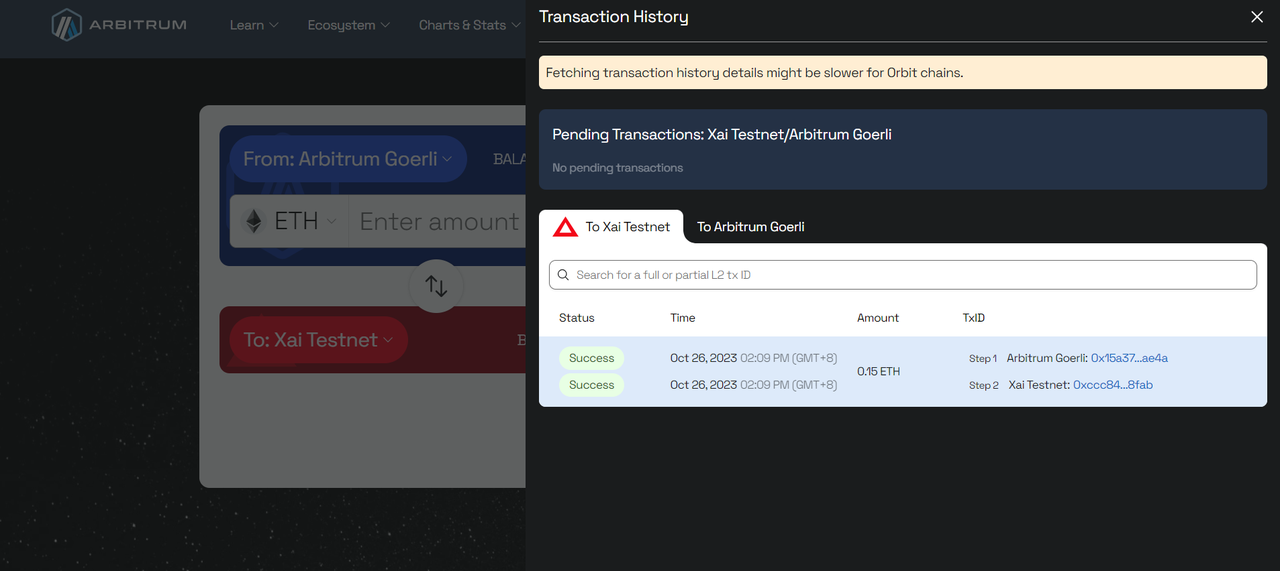This screenshot has width=1280, height=571.
Task: Expand the Ecosystem menu
Action: coord(348,25)
